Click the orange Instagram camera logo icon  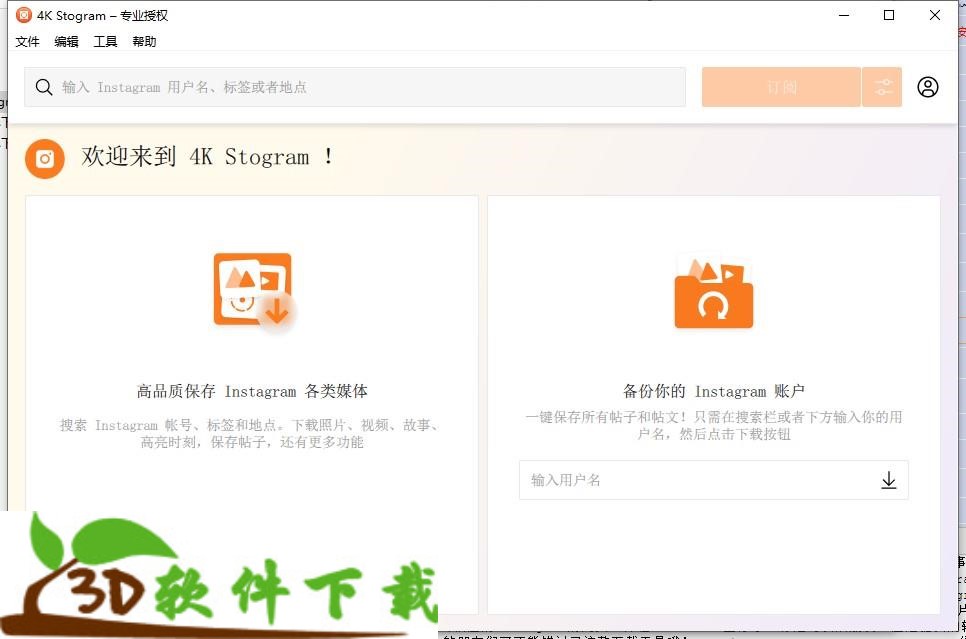coord(45,158)
